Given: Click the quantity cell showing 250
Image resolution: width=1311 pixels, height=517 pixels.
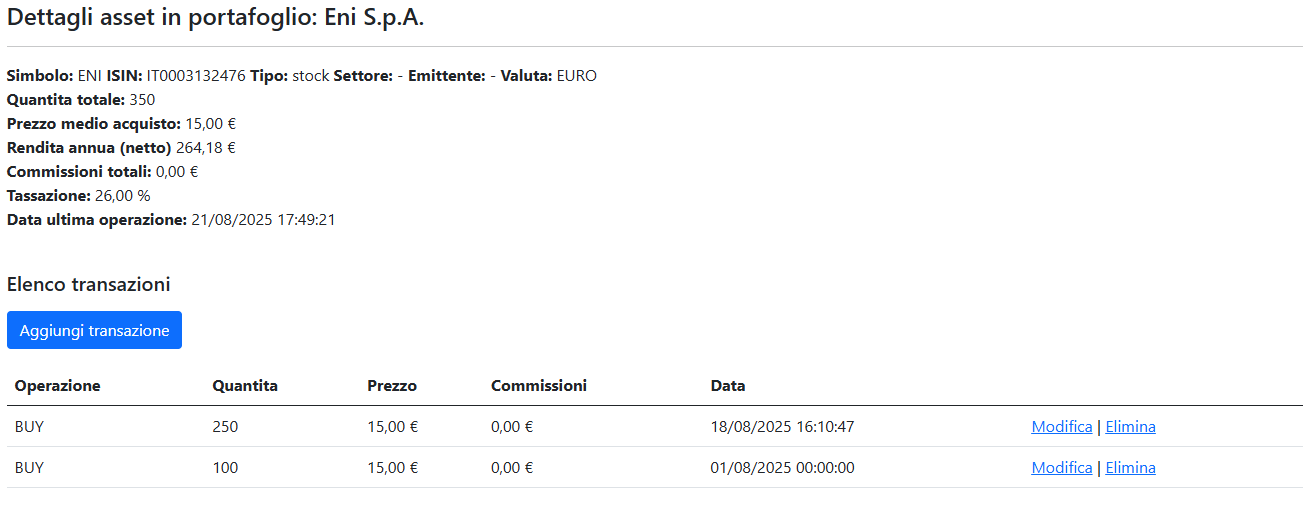Looking at the screenshot, I should pyautogui.click(x=225, y=427).
